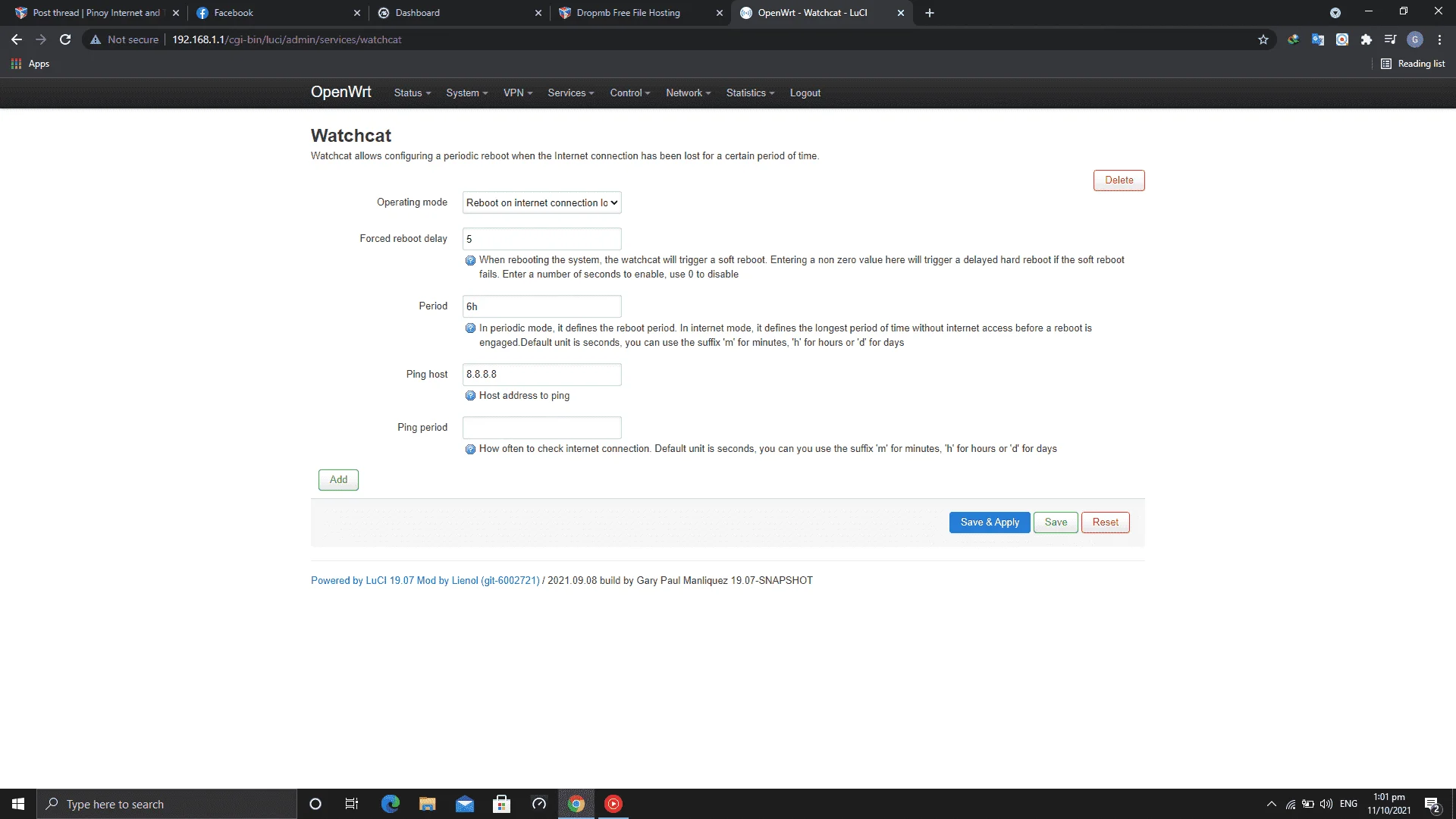Reset the form changes
Screen dimensions: 1456x819
[1106, 522]
